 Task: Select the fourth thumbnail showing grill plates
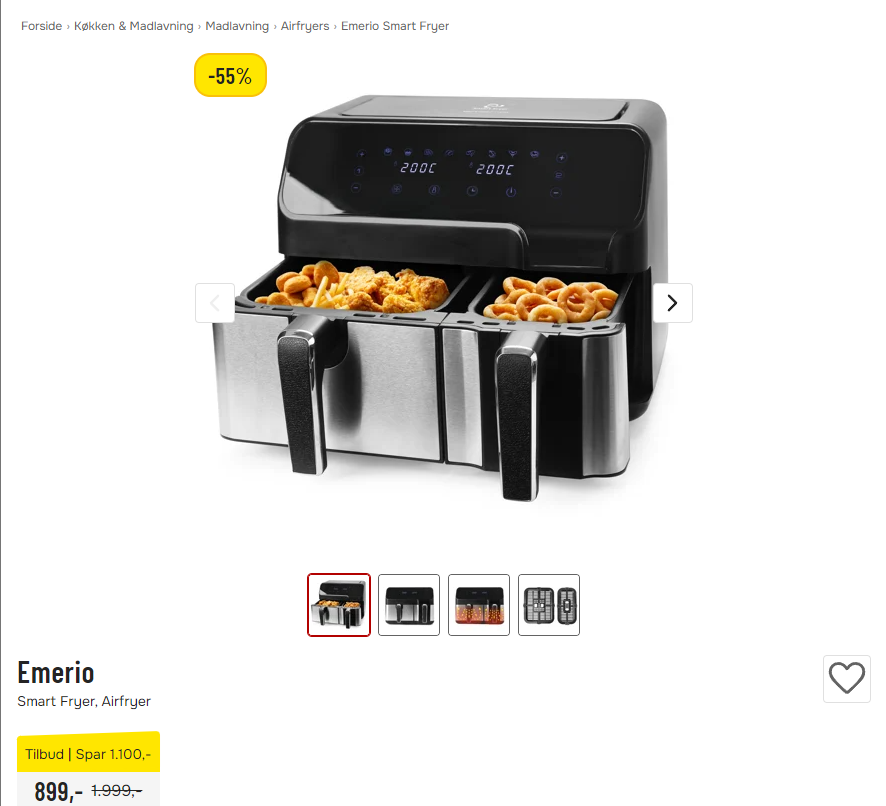coord(549,605)
